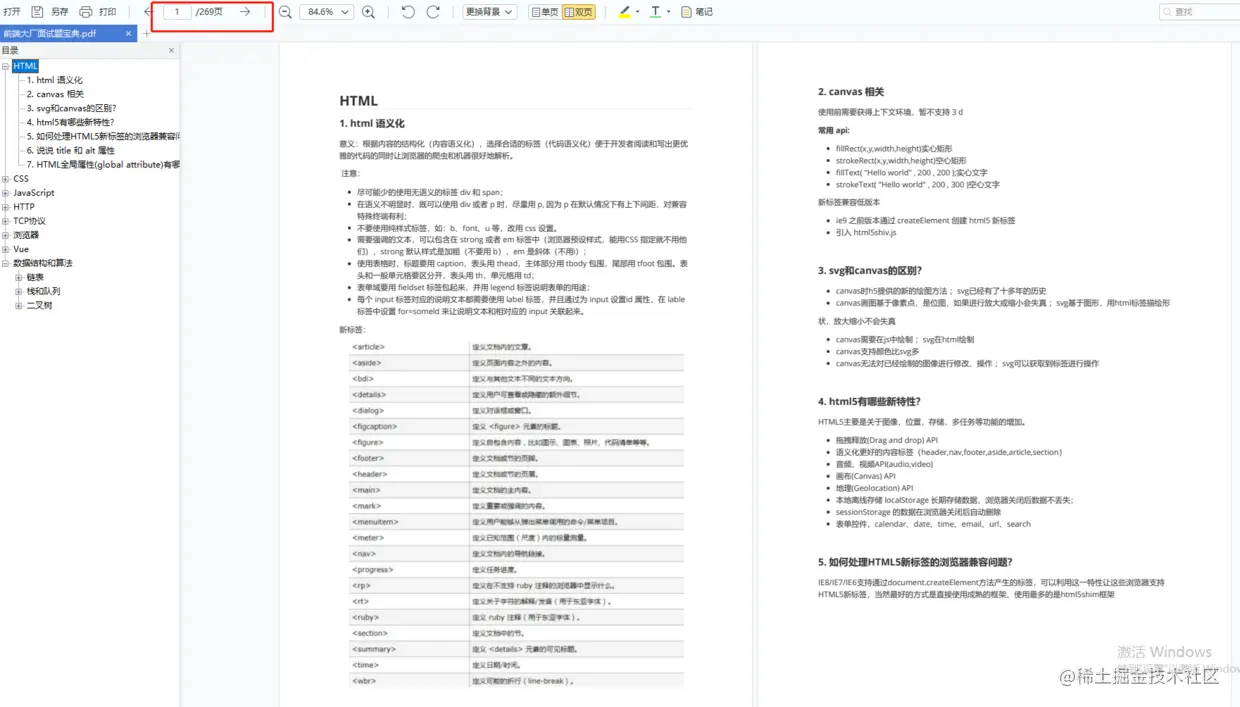This screenshot has height=707, width=1240.
Task: Select JavaScript in the outline tree
Action: click(x=34, y=193)
